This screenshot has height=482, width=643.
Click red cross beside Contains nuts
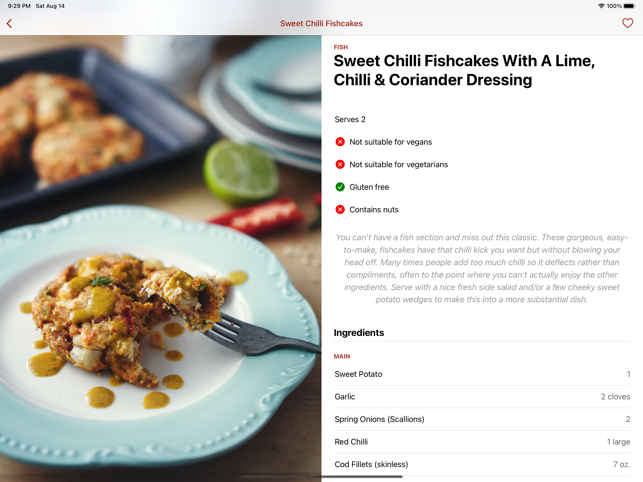coord(340,210)
